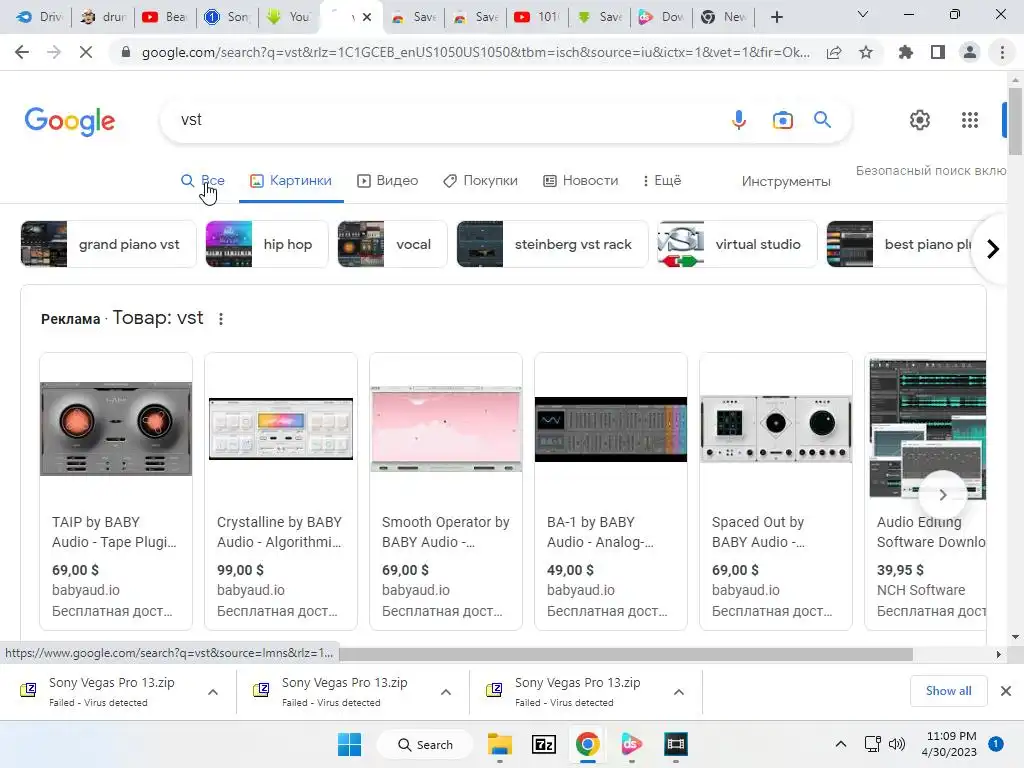
Task: Close the active vst search tab
Action: pyautogui.click(x=367, y=17)
